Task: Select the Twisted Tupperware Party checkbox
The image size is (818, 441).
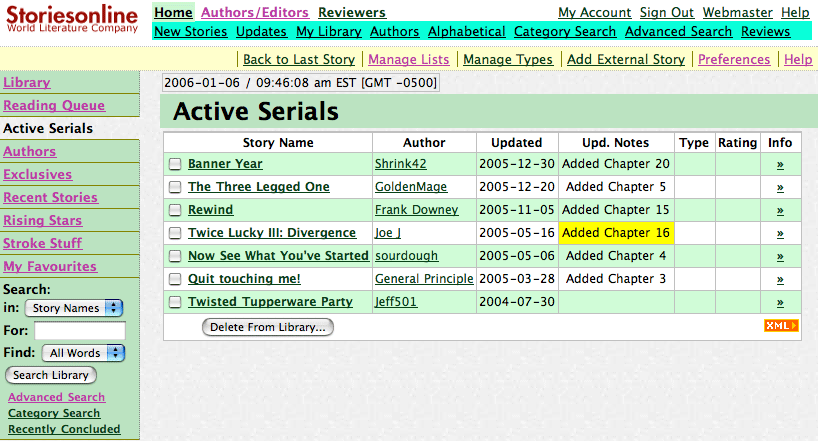Action: 175,302
